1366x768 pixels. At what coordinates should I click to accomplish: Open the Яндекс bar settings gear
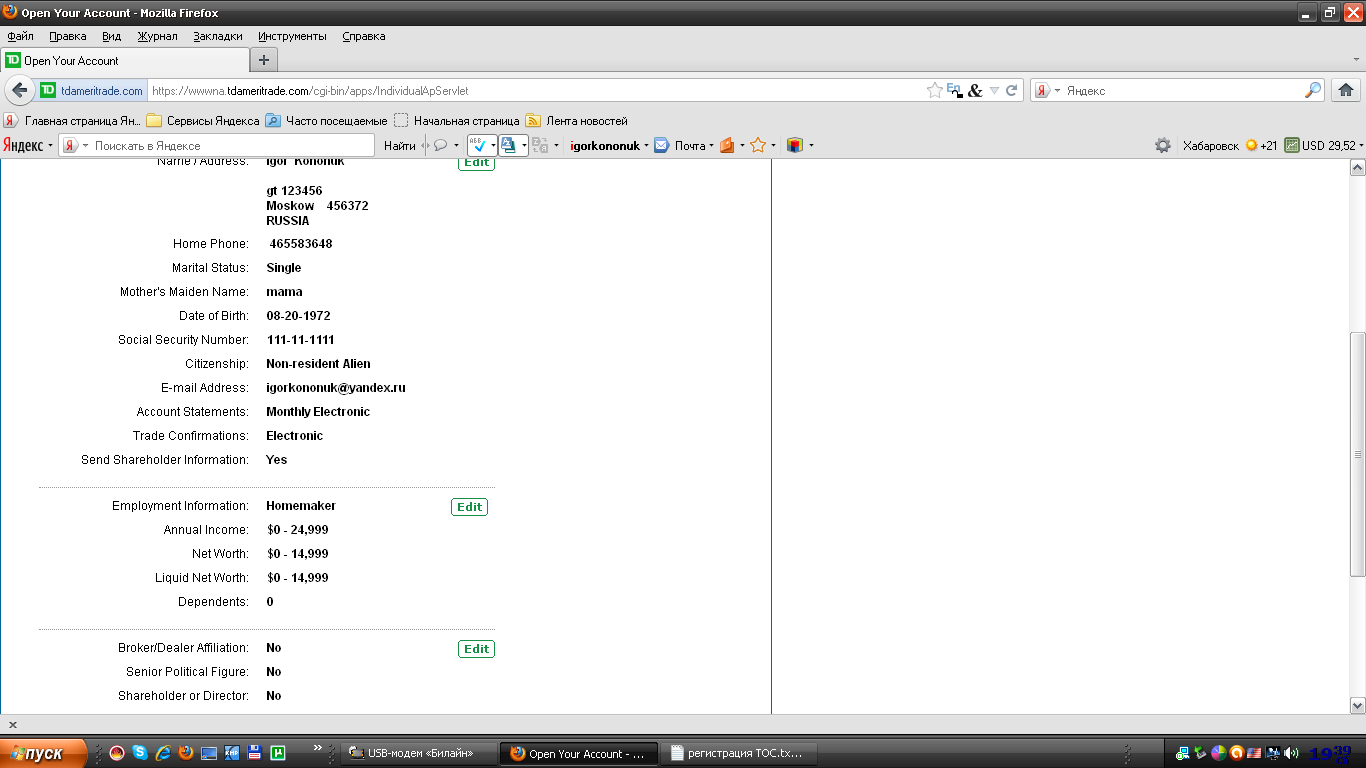click(1163, 145)
